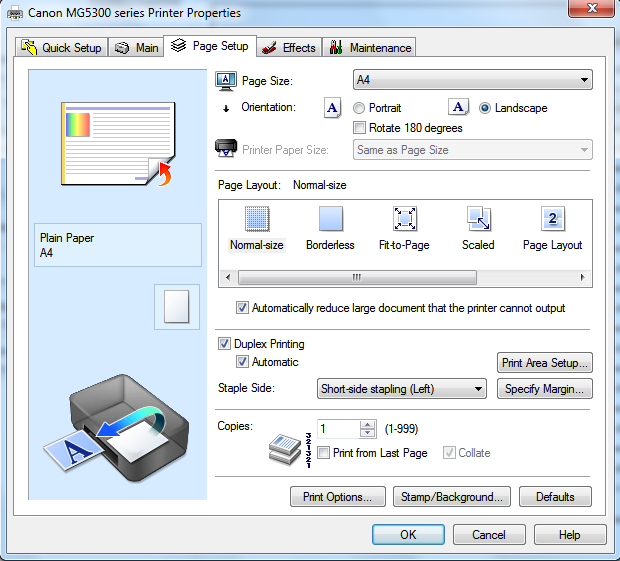This screenshot has height=561, width=620.
Task: Open the Maintenance tab
Action: (x=369, y=48)
